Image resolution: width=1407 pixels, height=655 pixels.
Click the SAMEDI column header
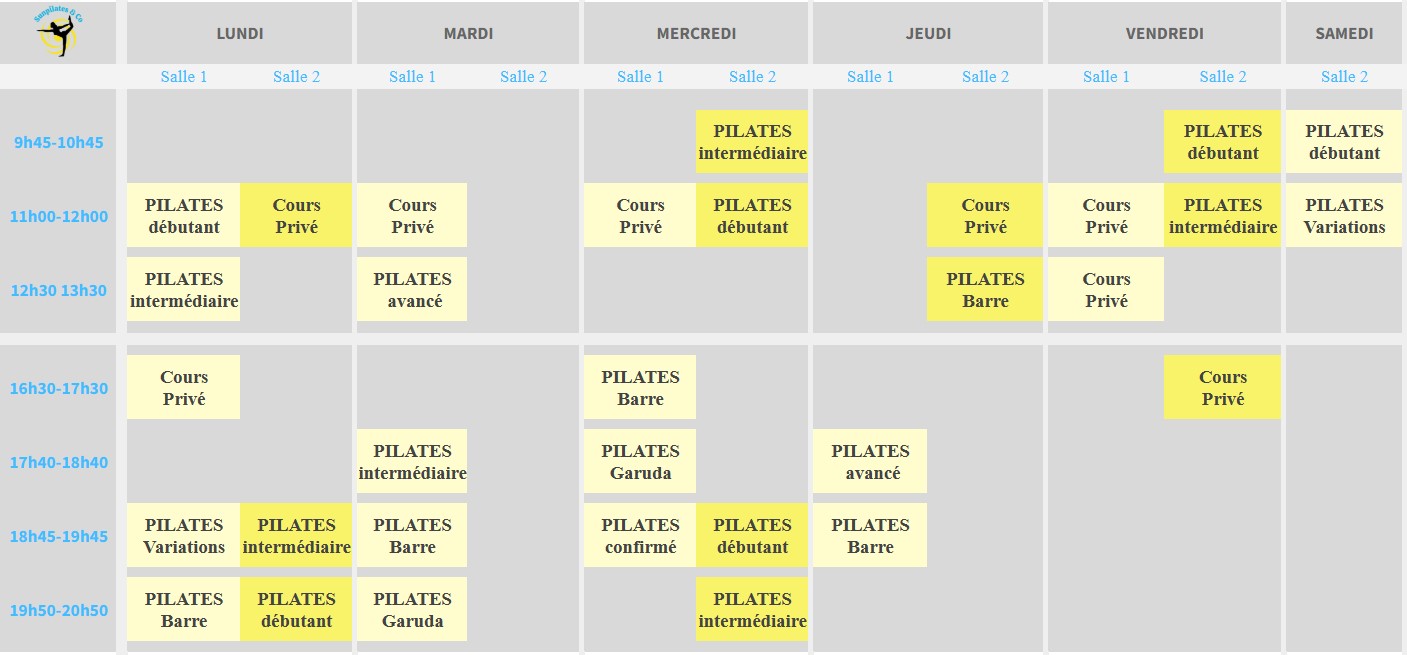[1344, 34]
